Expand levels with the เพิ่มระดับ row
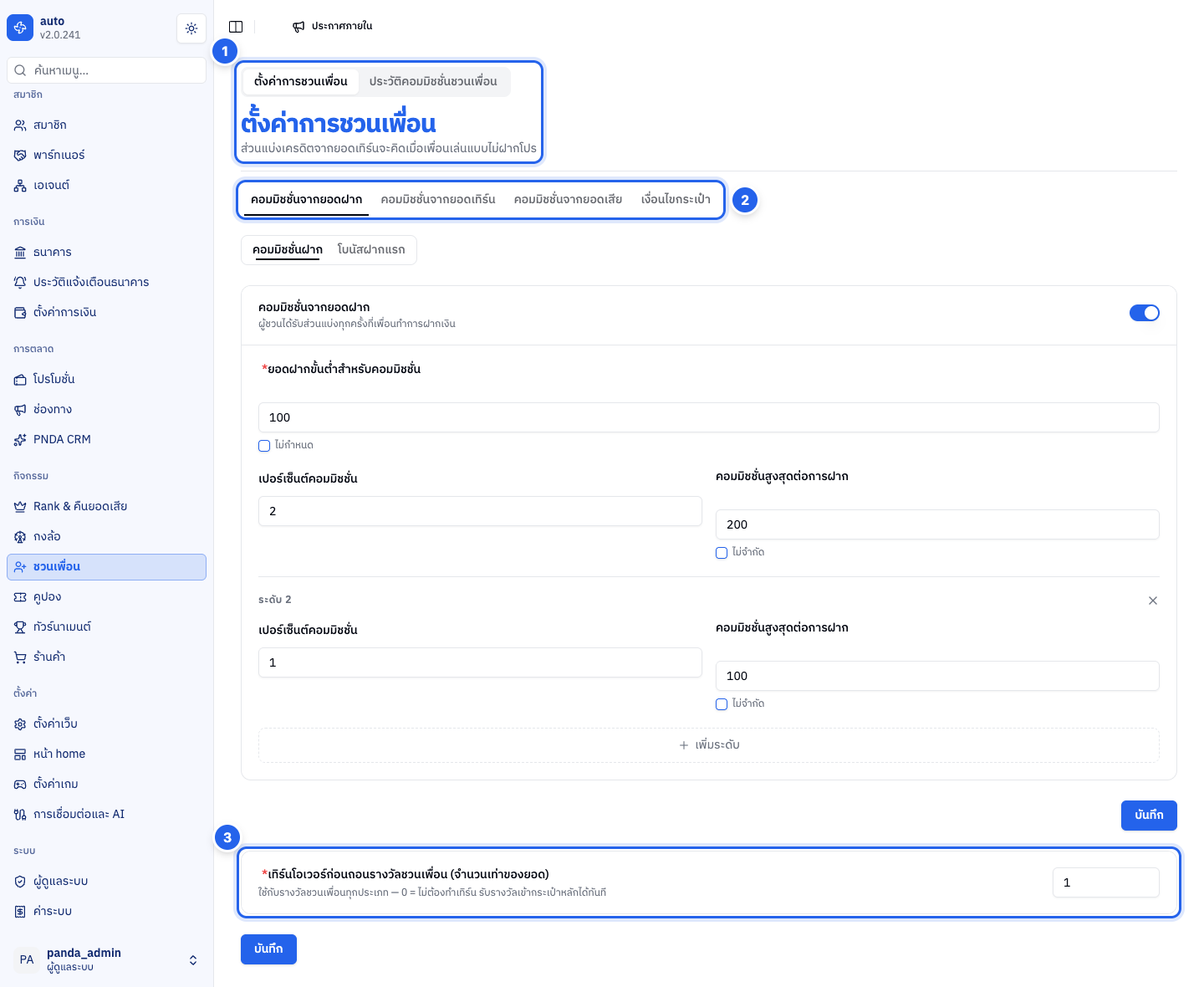Viewport: 1204px width, 987px height. click(x=709, y=745)
